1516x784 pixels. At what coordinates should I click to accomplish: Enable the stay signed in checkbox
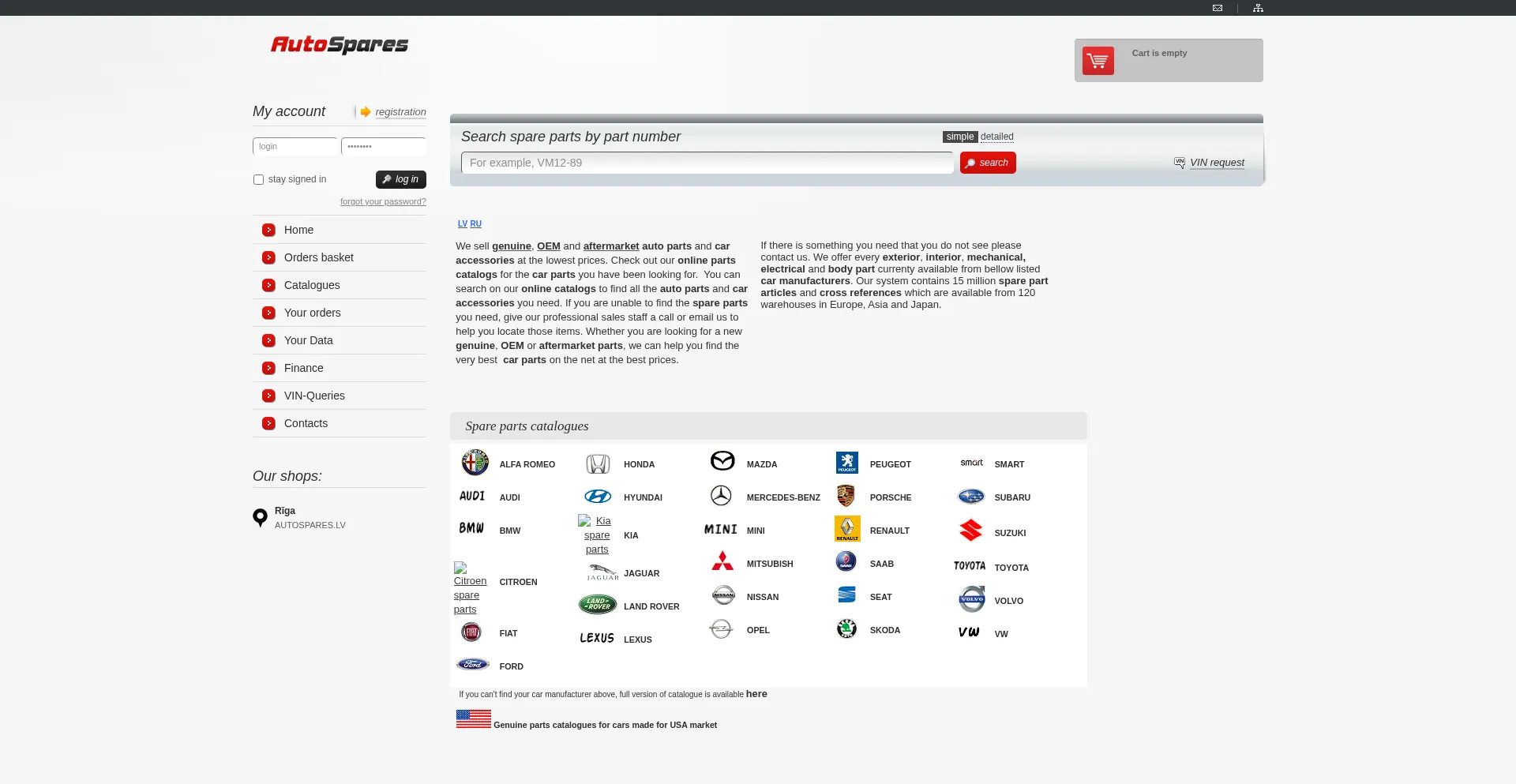pyautogui.click(x=258, y=180)
